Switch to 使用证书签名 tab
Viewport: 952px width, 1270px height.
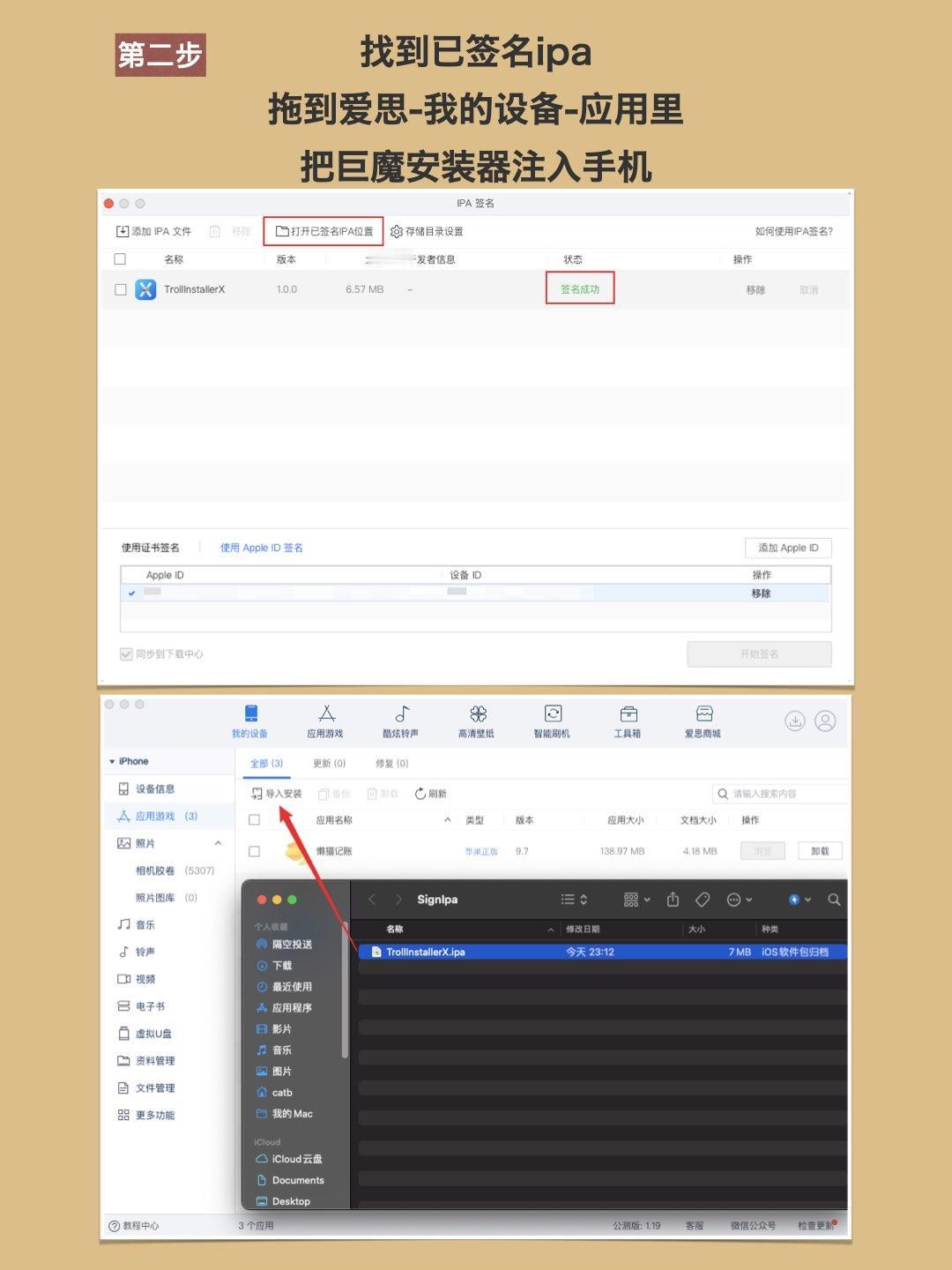(151, 548)
